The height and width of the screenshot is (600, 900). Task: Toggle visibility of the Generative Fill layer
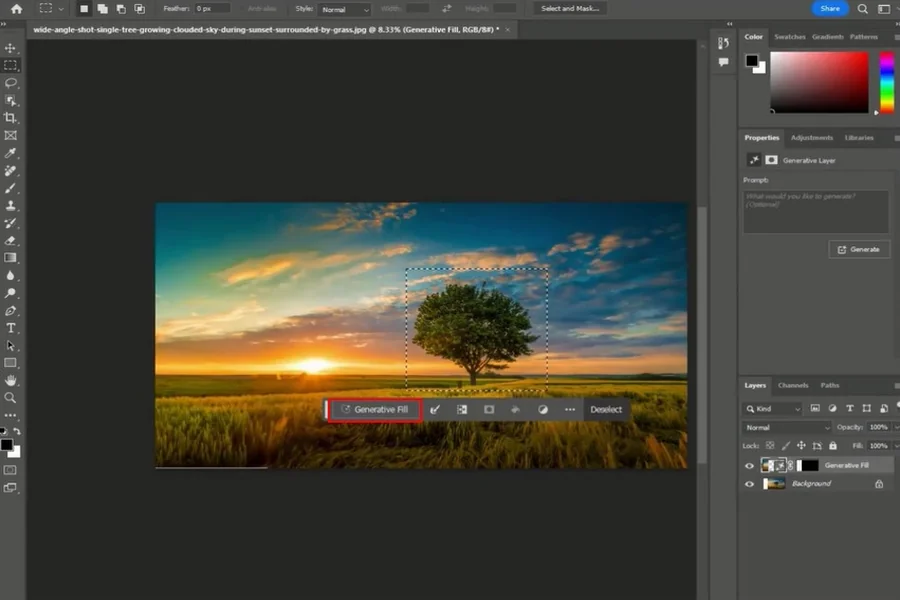tap(749, 466)
